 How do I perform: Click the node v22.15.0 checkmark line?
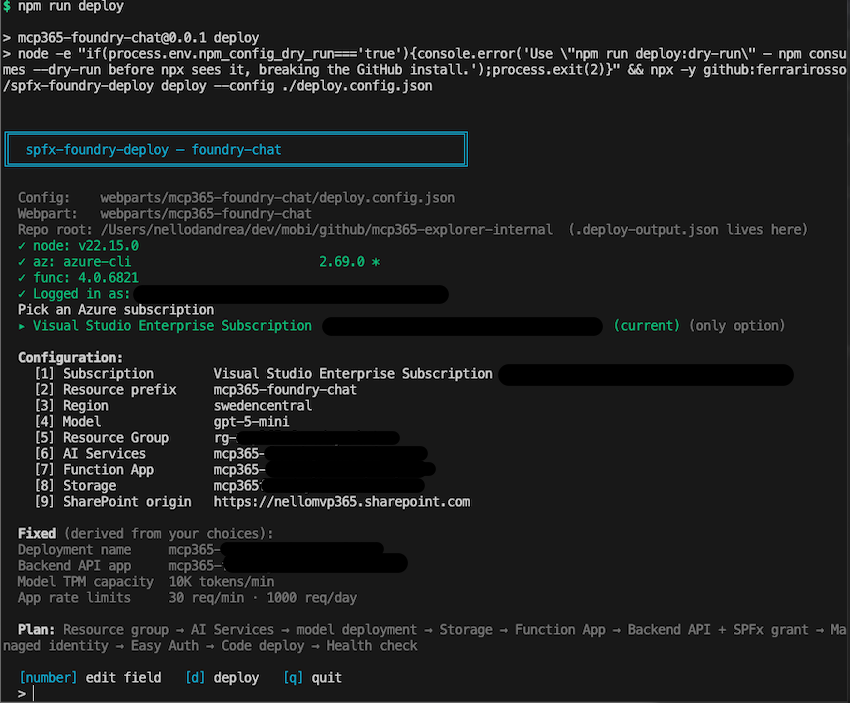click(80, 245)
